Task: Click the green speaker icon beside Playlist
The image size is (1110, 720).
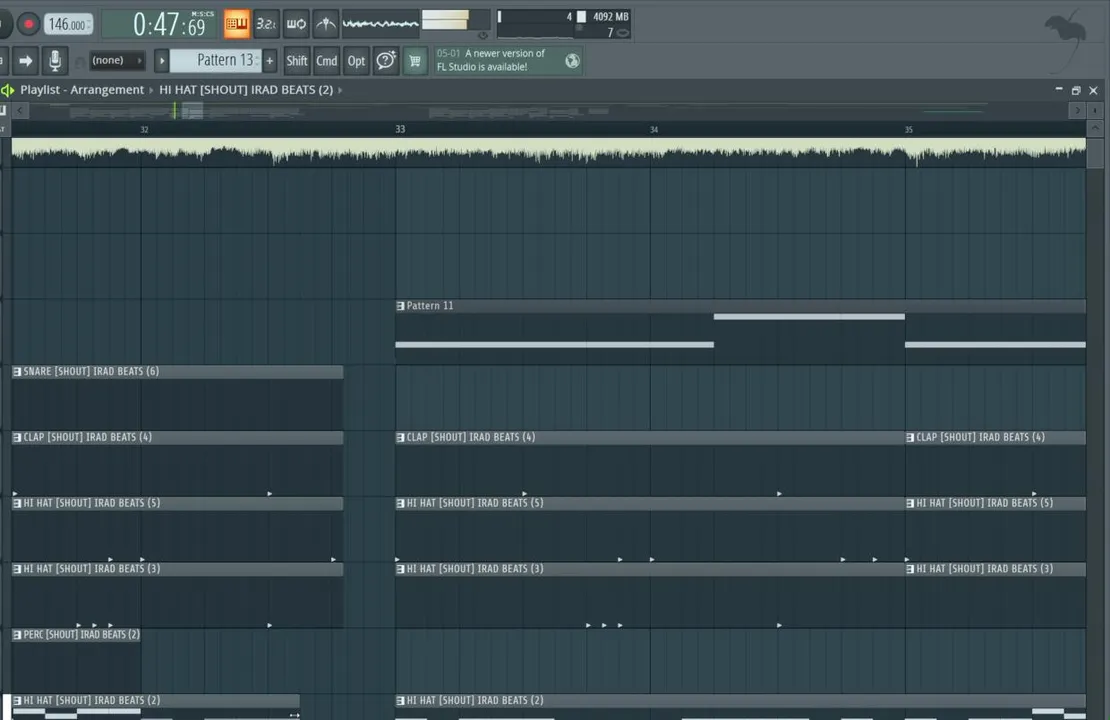Action: (8, 90)
